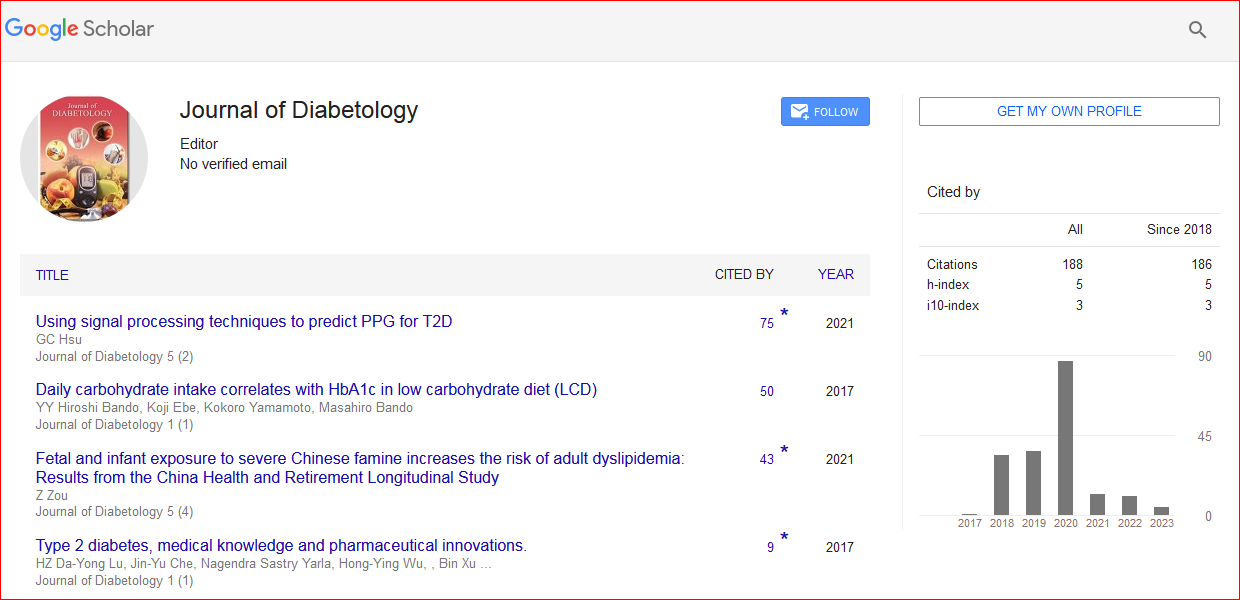This screenshot has height=600, width=1240.
Task: Open the signal processing PPG article
Action: (244, 322)
